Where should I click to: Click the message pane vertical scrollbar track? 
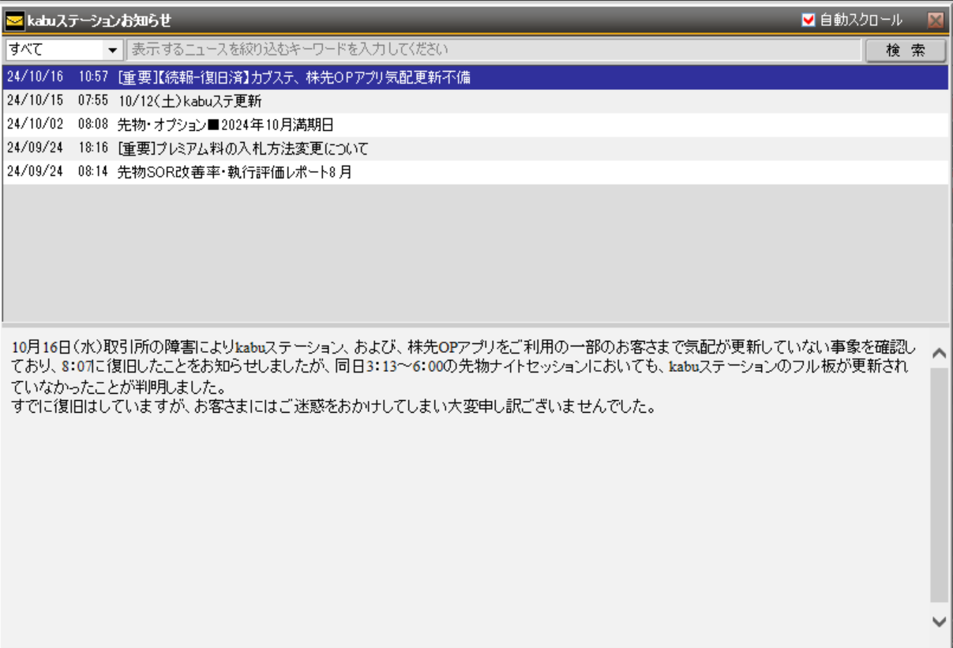(939, 486)
